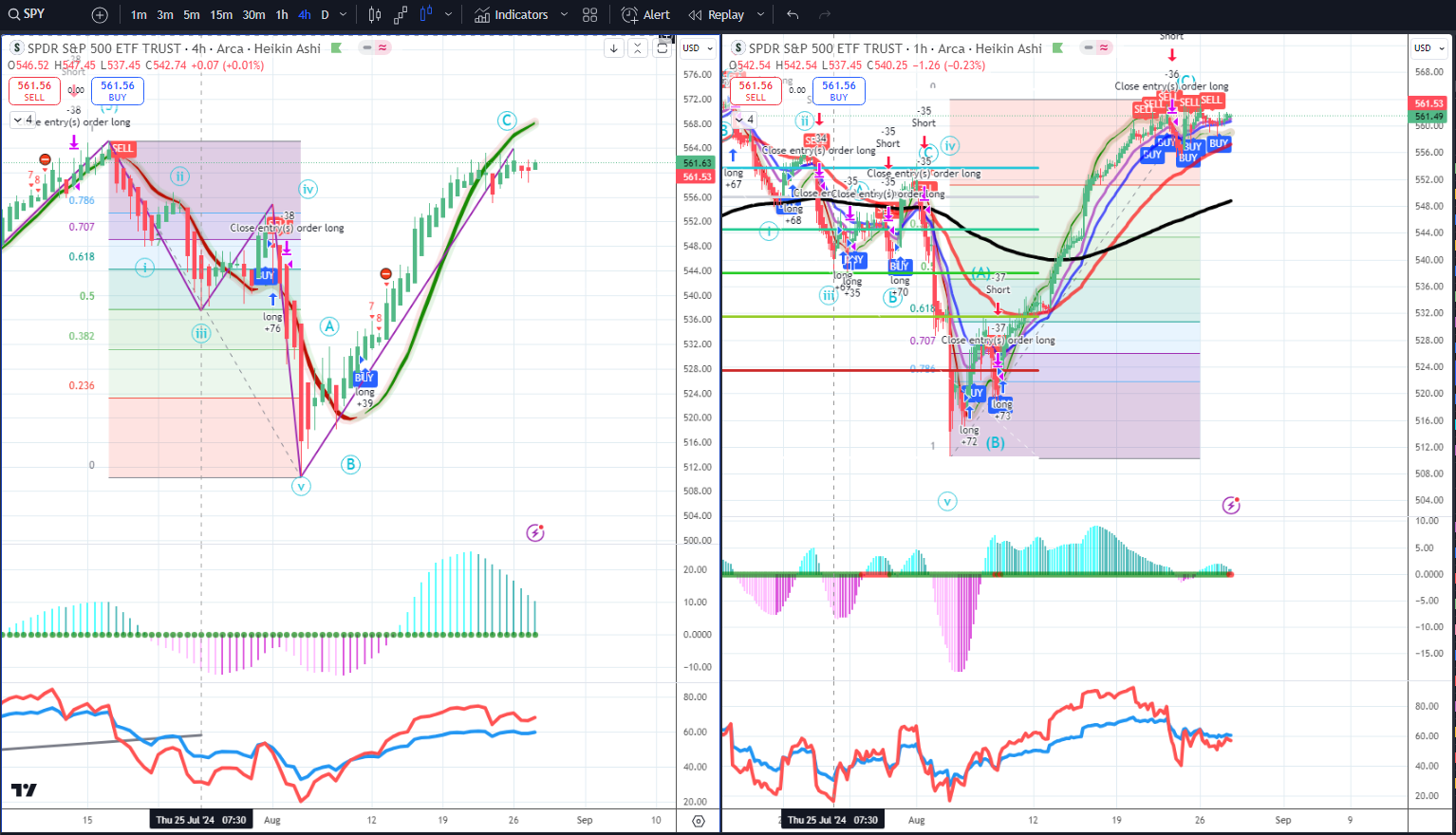Open the chart layout grid selector

(x=590, y=15)
